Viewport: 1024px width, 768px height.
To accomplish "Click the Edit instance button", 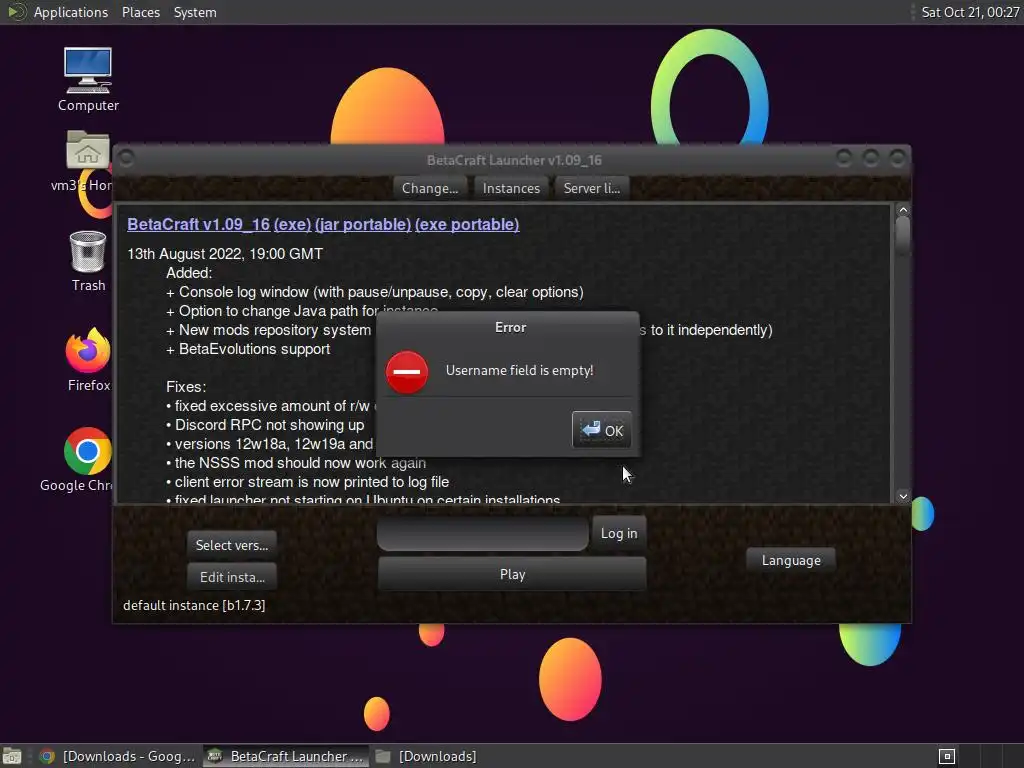I will (232, 577).
